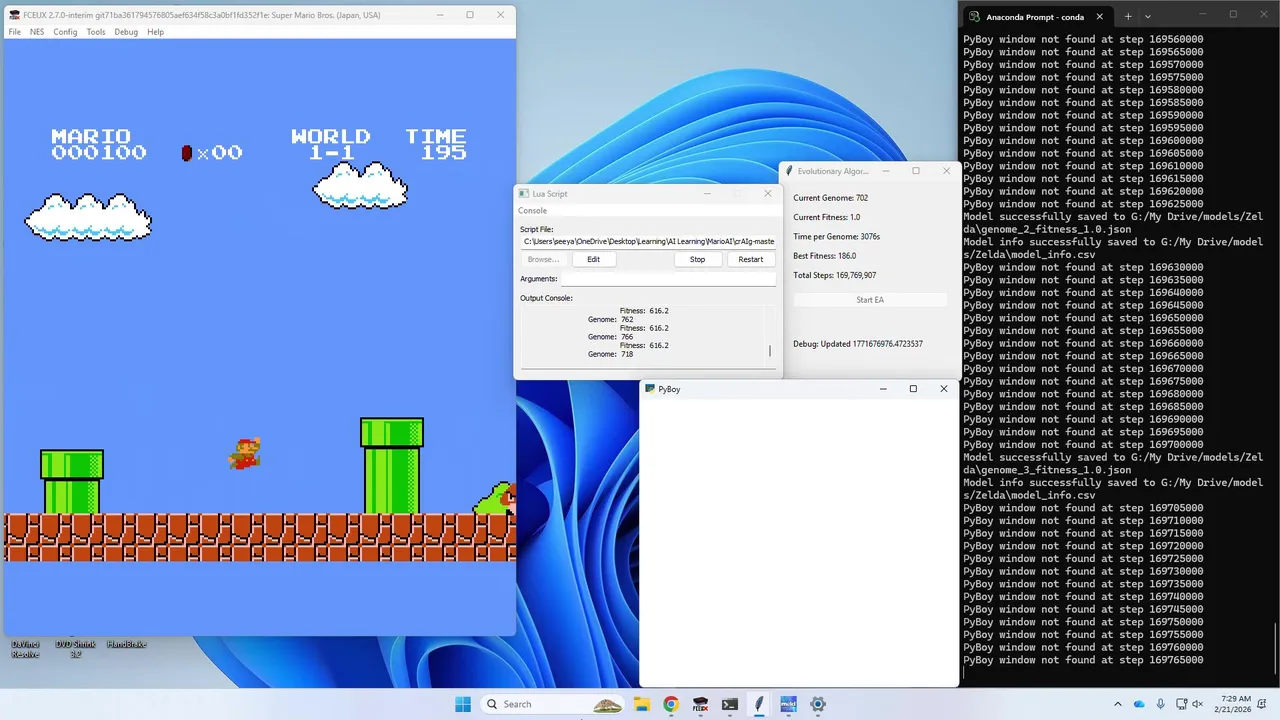Screen dimensions: 1280x720
Task: Open the Tools menu in FCEUX
Action: click(96, 32)
